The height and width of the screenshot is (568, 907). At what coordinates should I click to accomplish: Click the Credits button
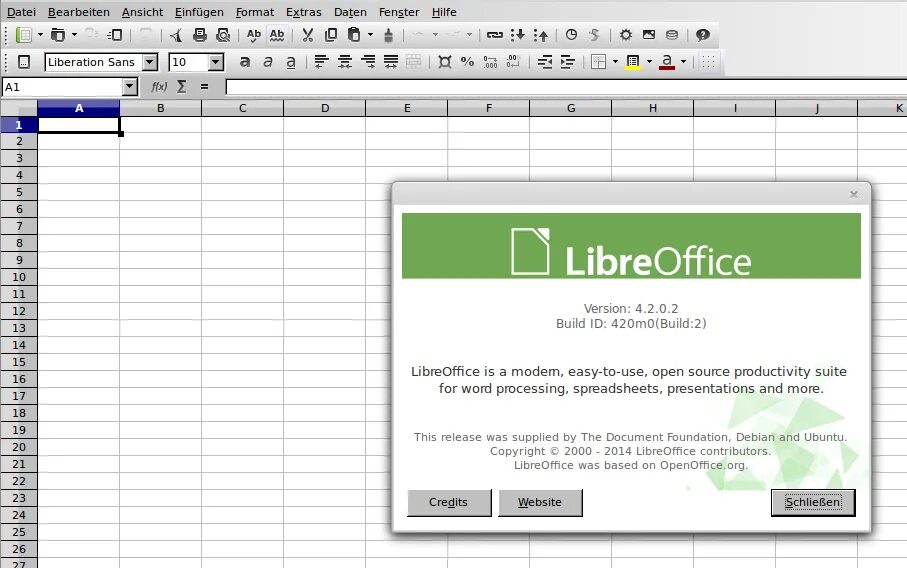(x=449, y=503)
